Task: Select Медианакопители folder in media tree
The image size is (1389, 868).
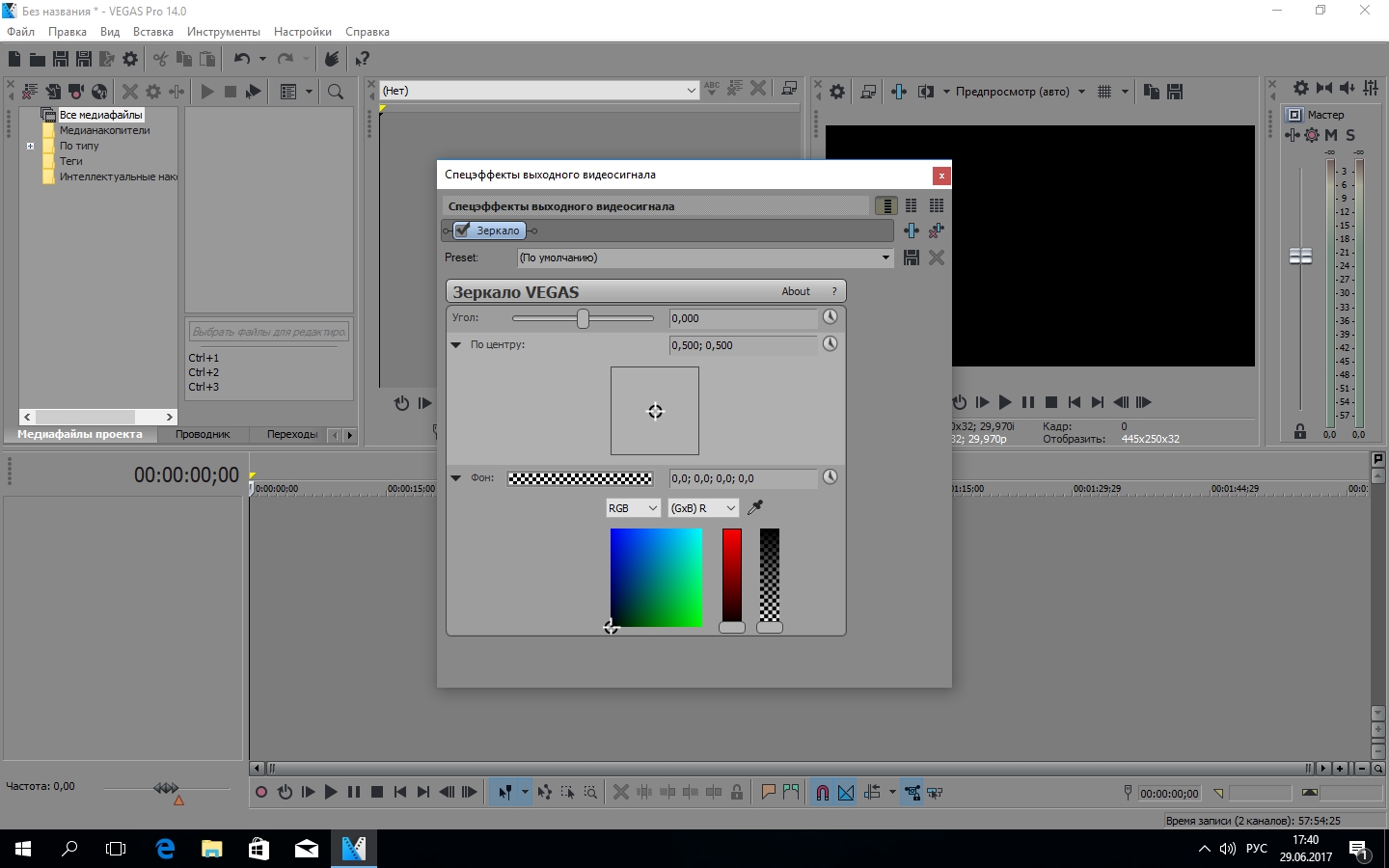Action: (x=104, y=130)
